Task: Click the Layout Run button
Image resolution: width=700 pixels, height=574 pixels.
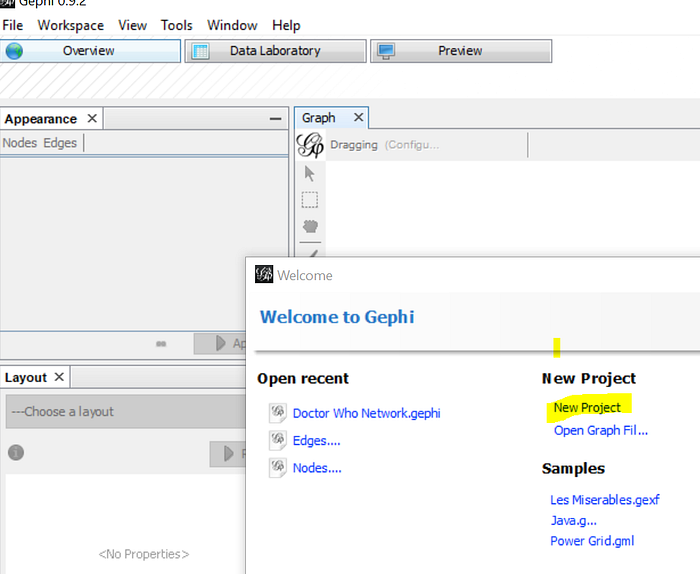Action: pyautogui.click(x=228, y=454)
